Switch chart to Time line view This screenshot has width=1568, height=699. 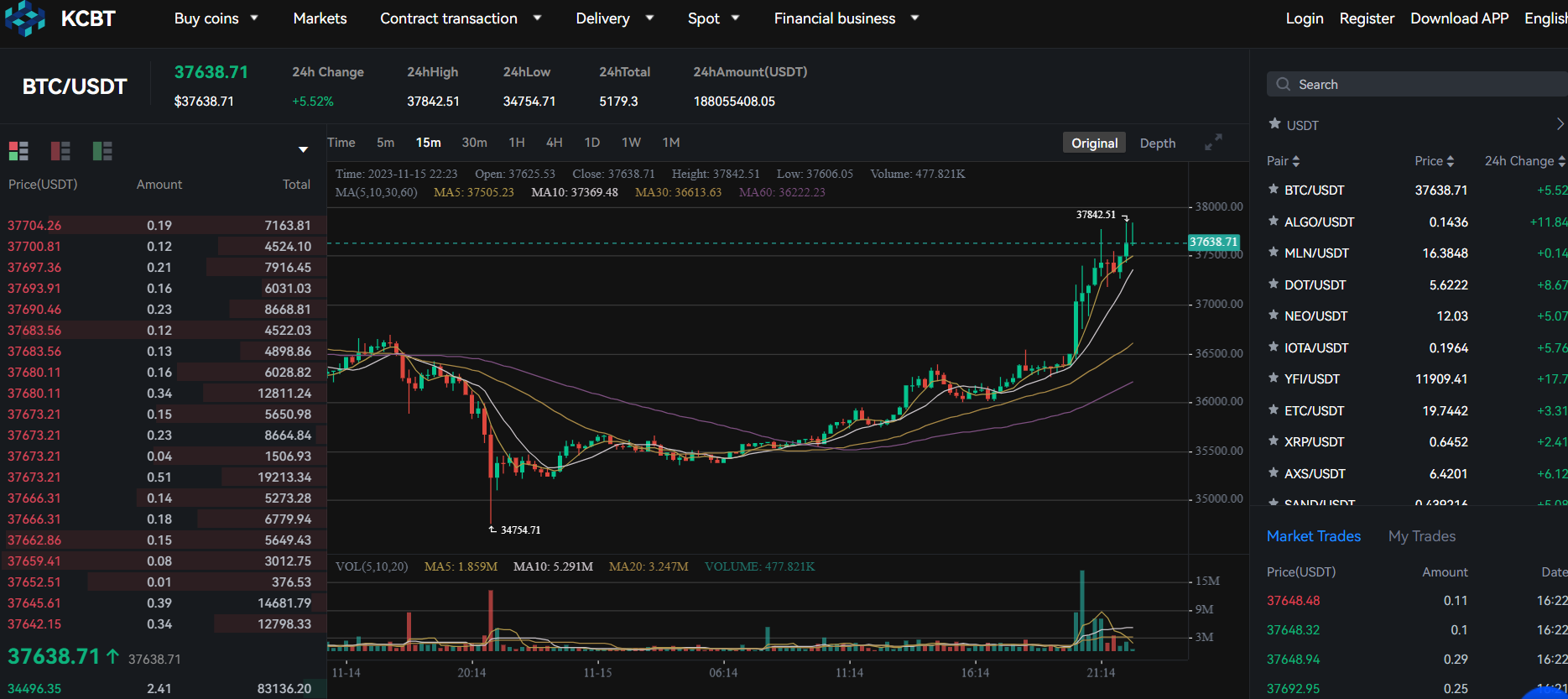[x=341, y=143]
